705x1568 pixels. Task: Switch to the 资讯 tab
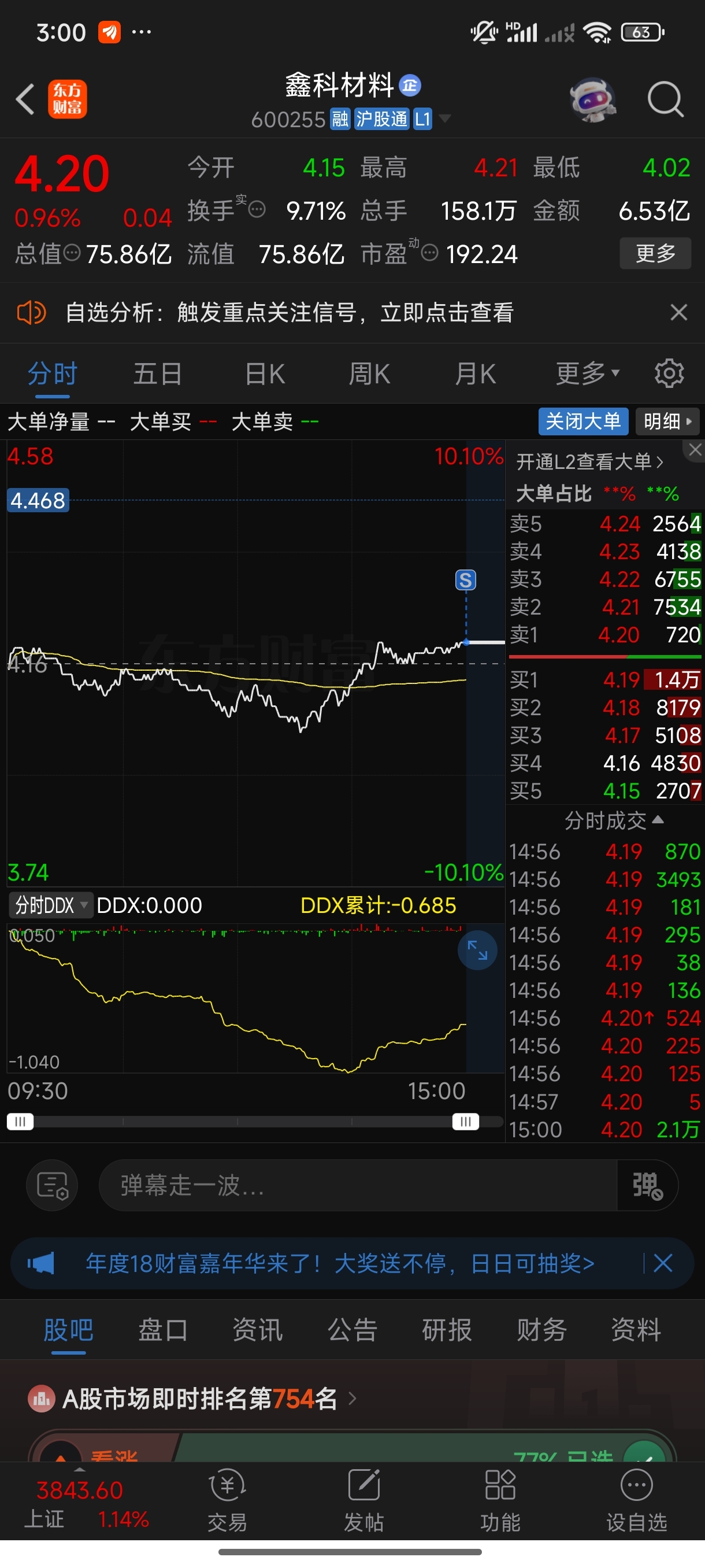tap(257, 1330)
